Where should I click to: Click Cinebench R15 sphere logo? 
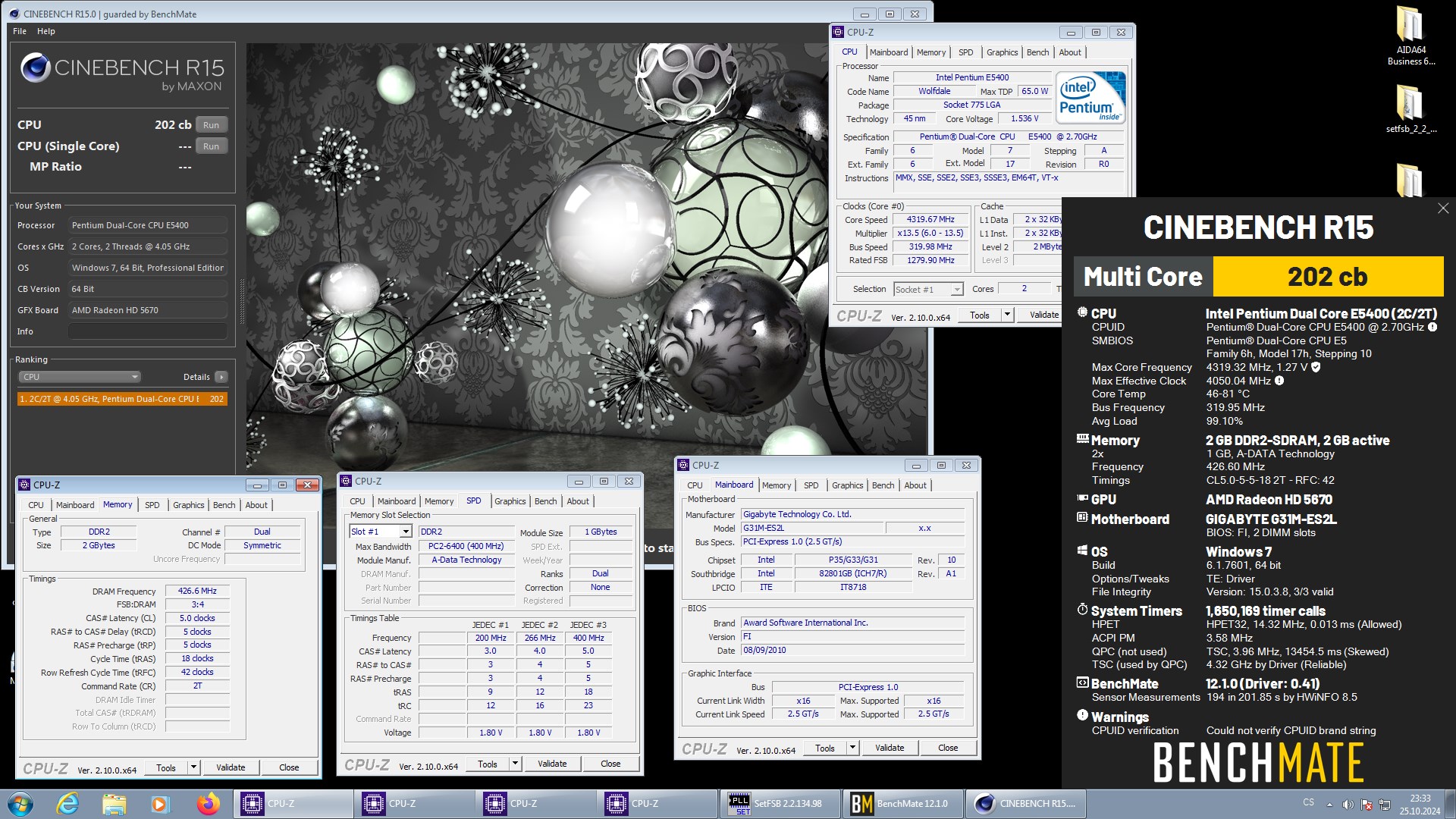tap(35, 67)
